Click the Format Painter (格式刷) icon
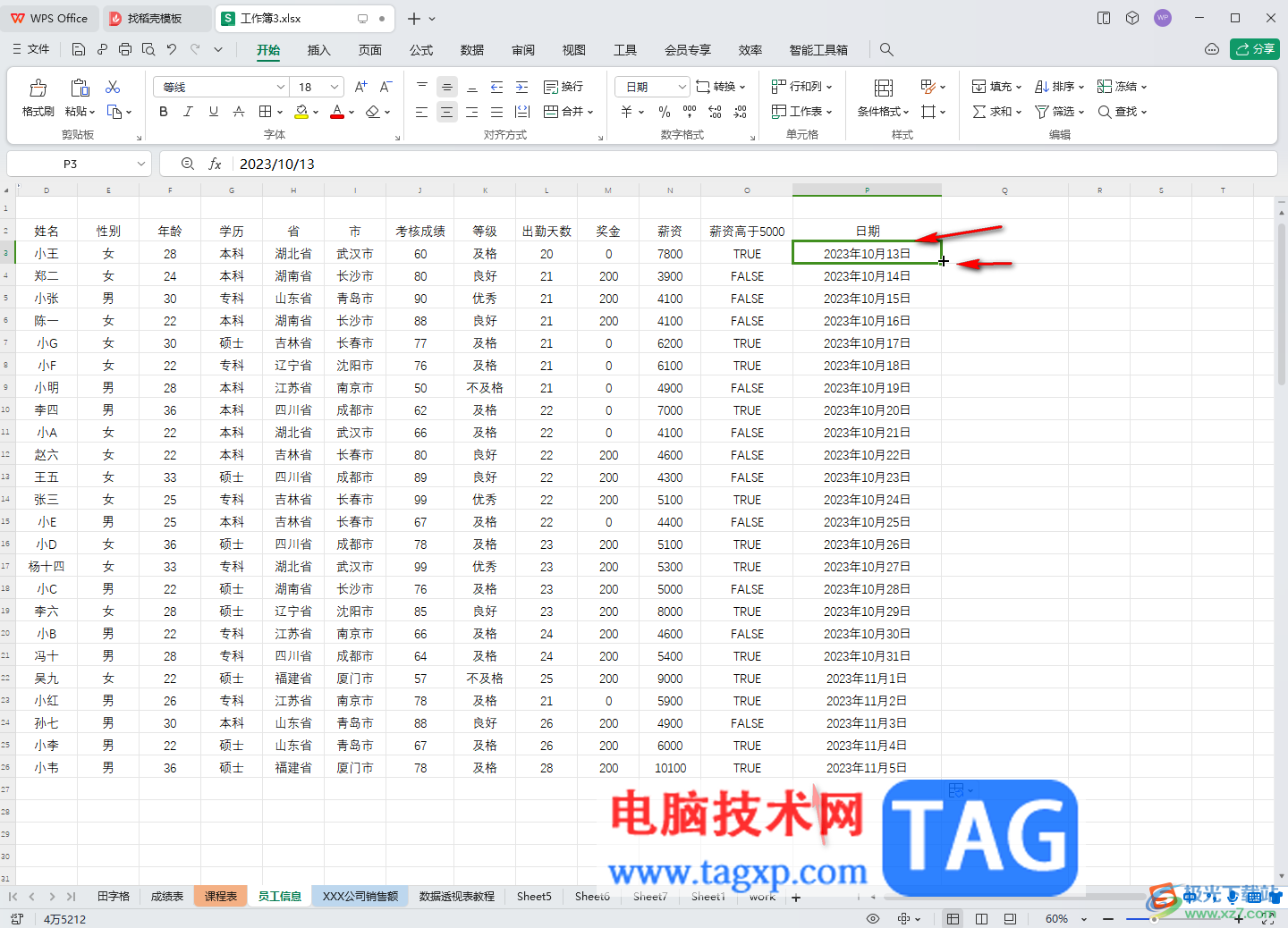The width and height of the screenshot is (1288, 928). point(38,88)
